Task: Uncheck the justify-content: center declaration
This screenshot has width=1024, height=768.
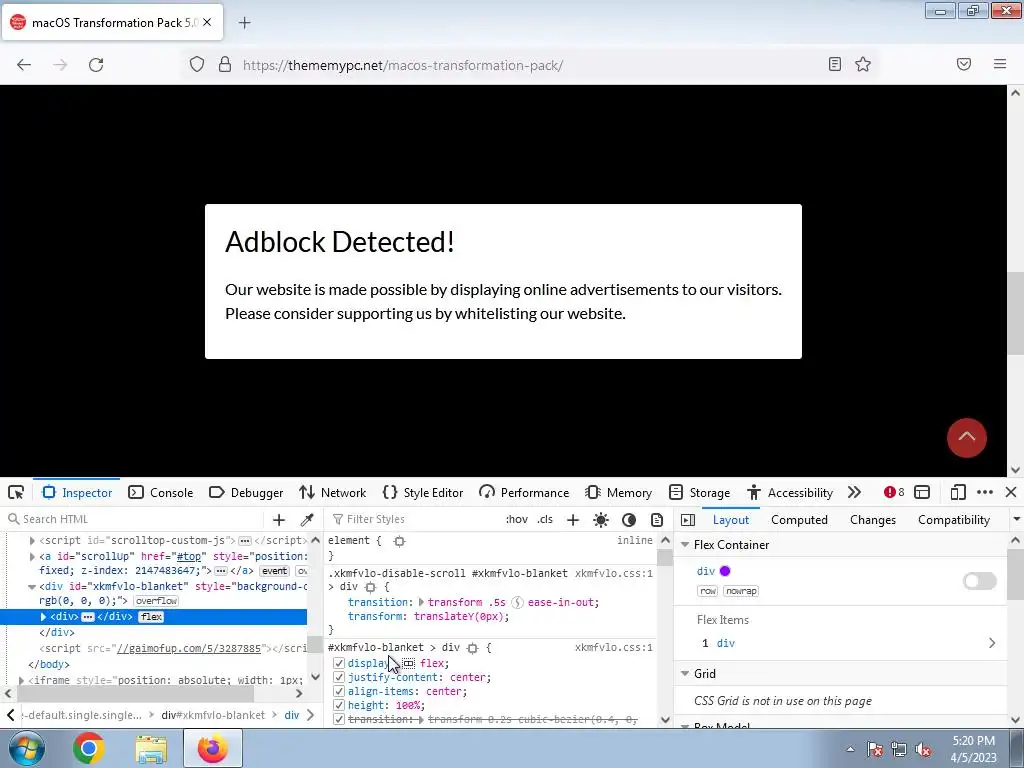Action: 338,677
